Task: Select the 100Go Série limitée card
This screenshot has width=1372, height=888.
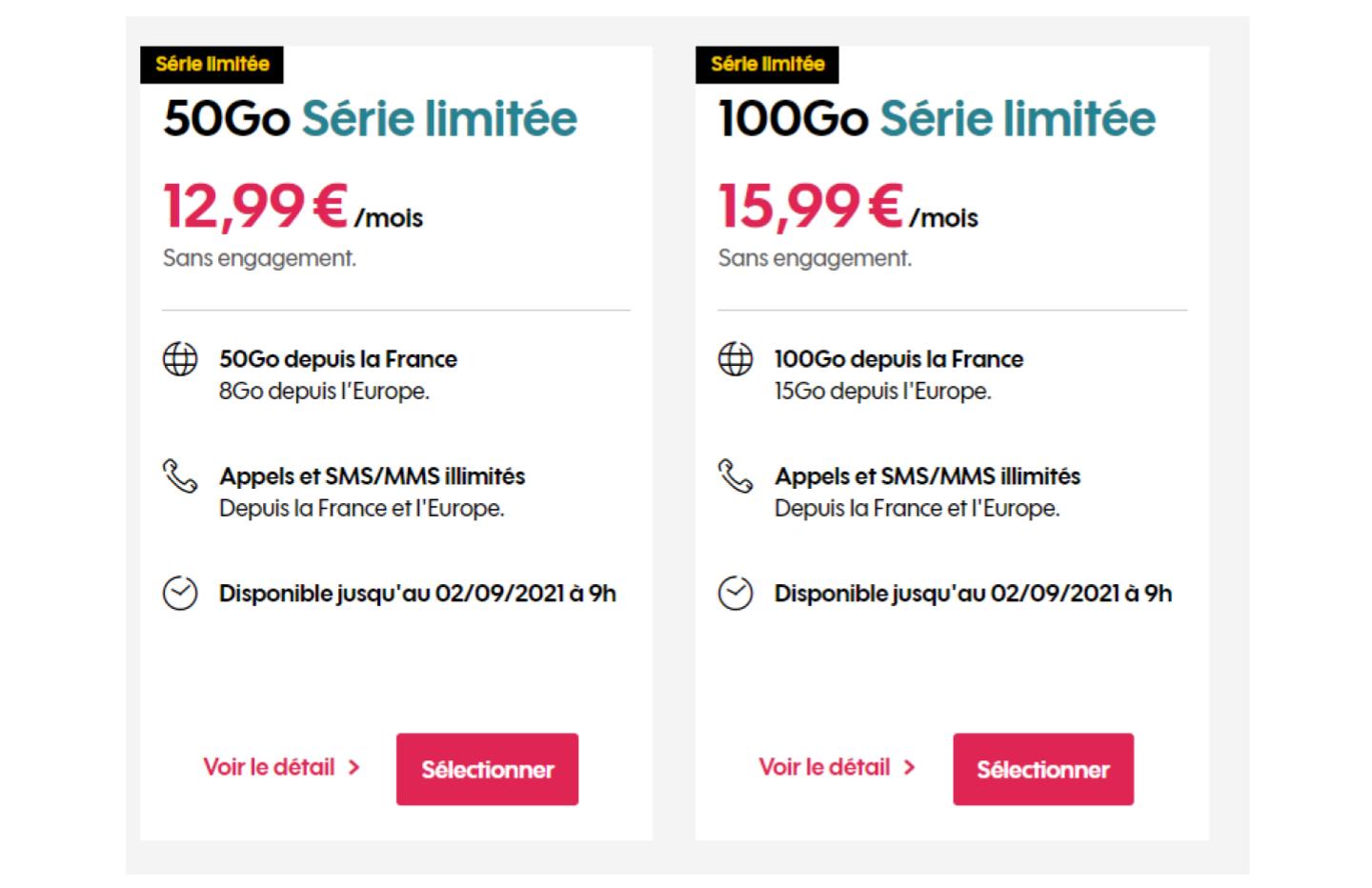Action: click(951, 438)
